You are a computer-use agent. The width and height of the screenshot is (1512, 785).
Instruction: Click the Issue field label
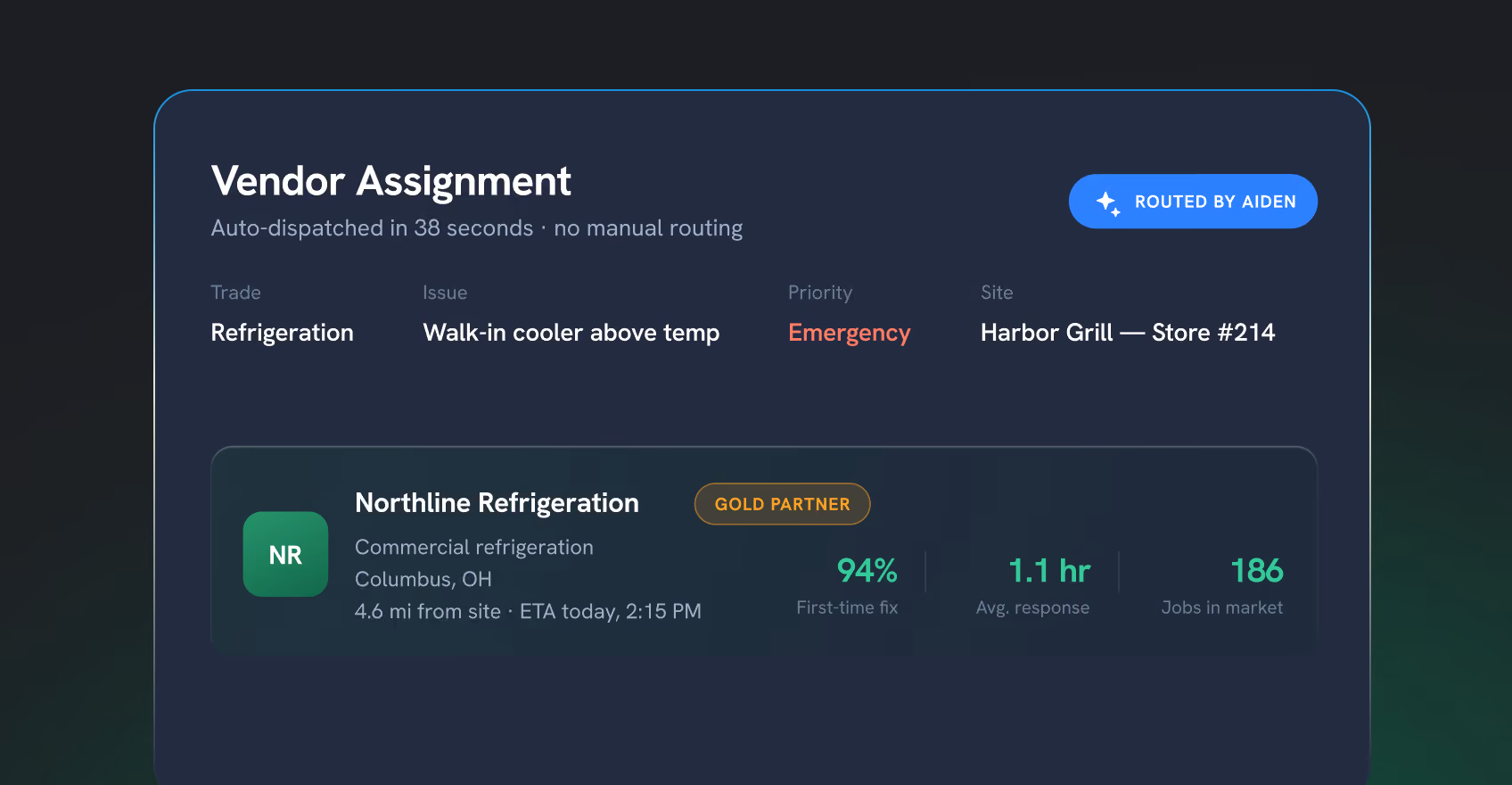click(445, 293)
